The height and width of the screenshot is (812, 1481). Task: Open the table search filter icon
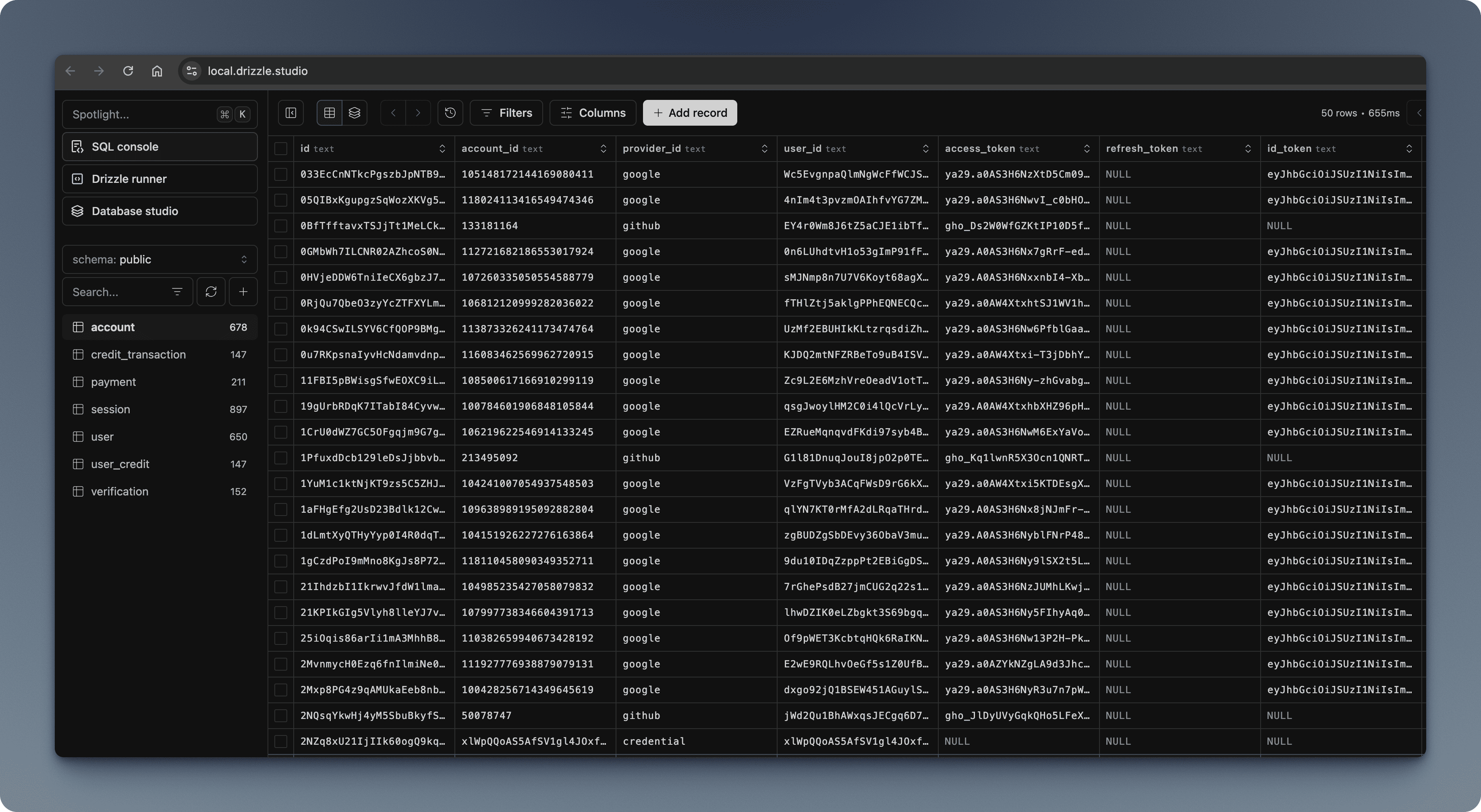(x=177, y=292)
